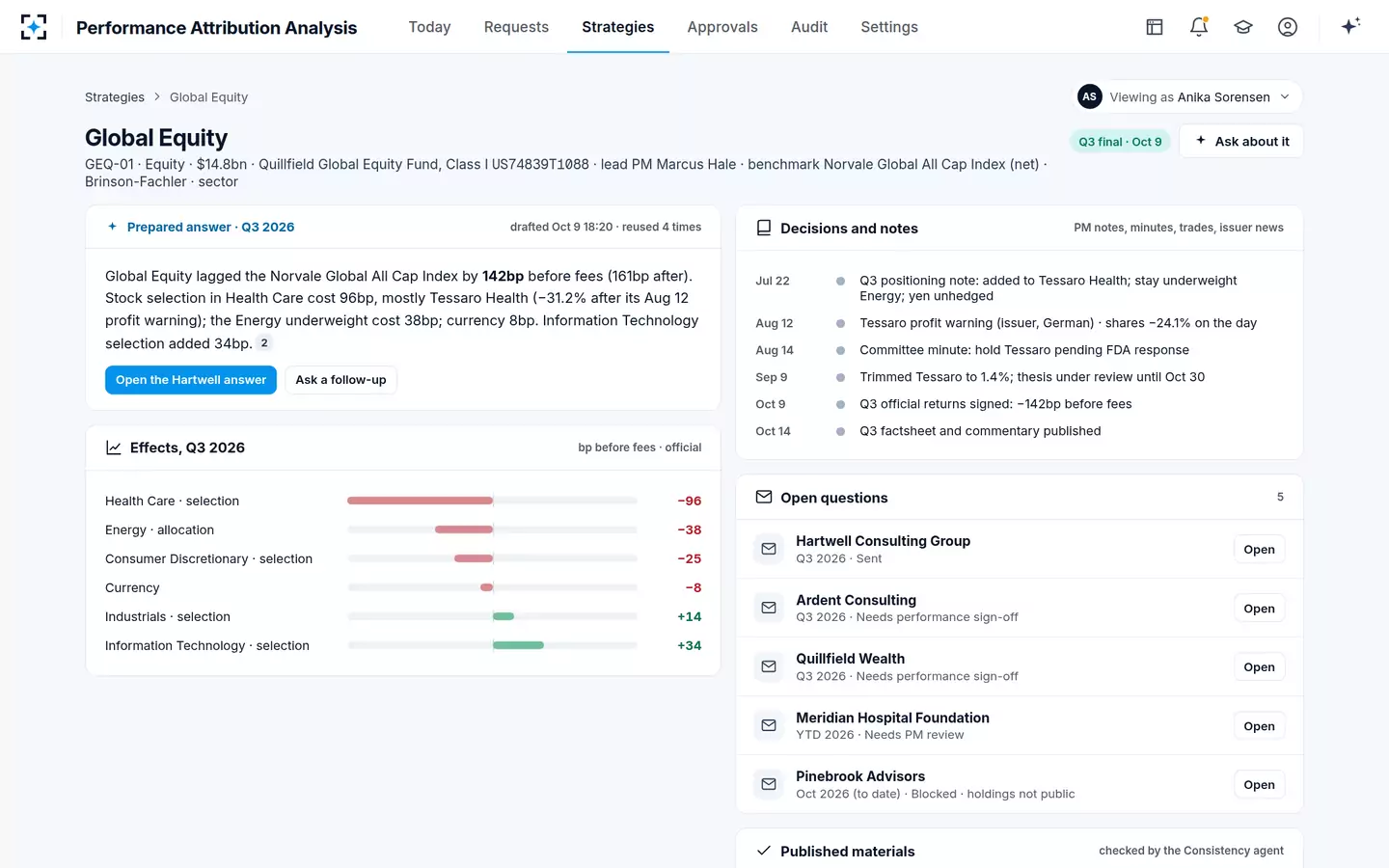Open the Pinebrook Advisors question
This screenshot has height=868, width=1389.
click(1259, 784)
